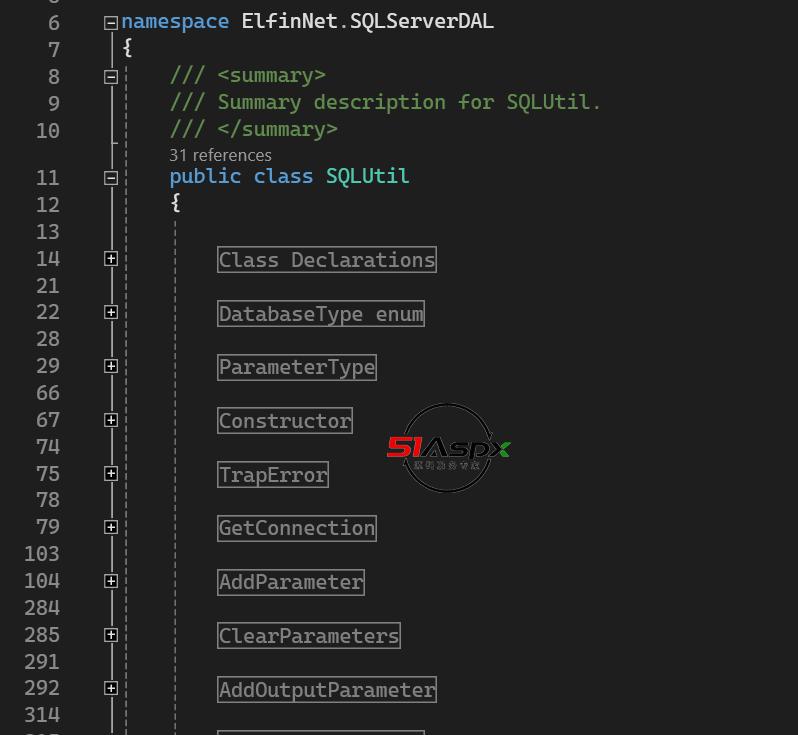798x735 pixels.
Task: Collapse the SQLUtil class definition
Action: (111, 177)
